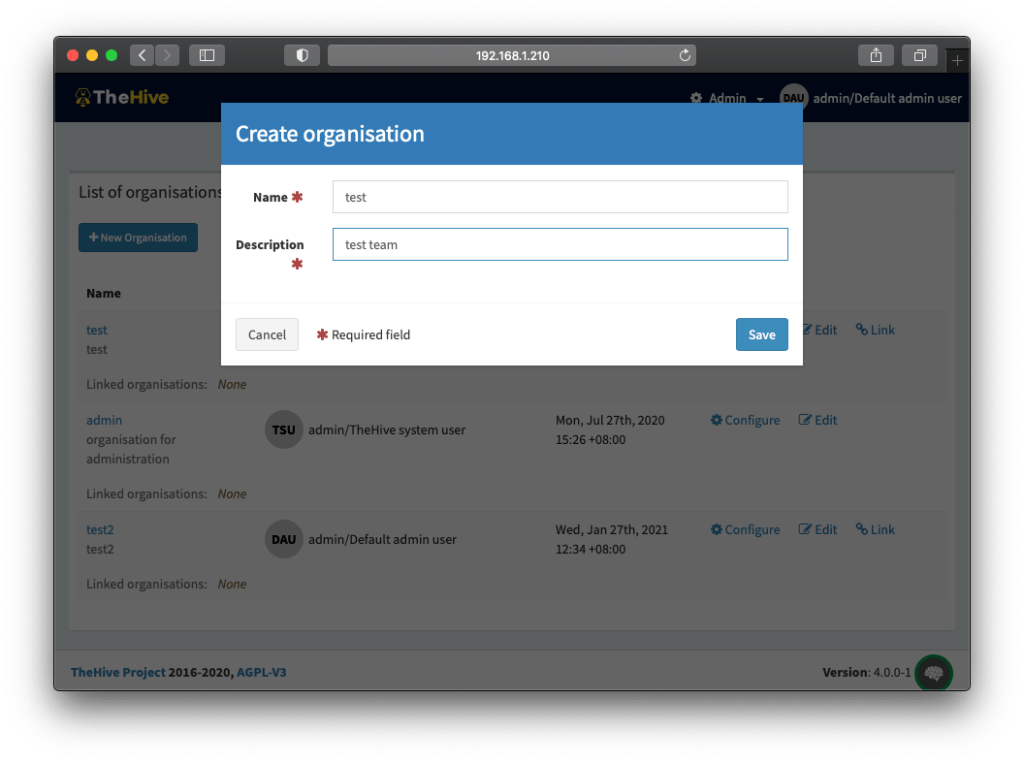Cancel the Create organisation dialog
Screen dimensions: 1024x762
(267, 335)
